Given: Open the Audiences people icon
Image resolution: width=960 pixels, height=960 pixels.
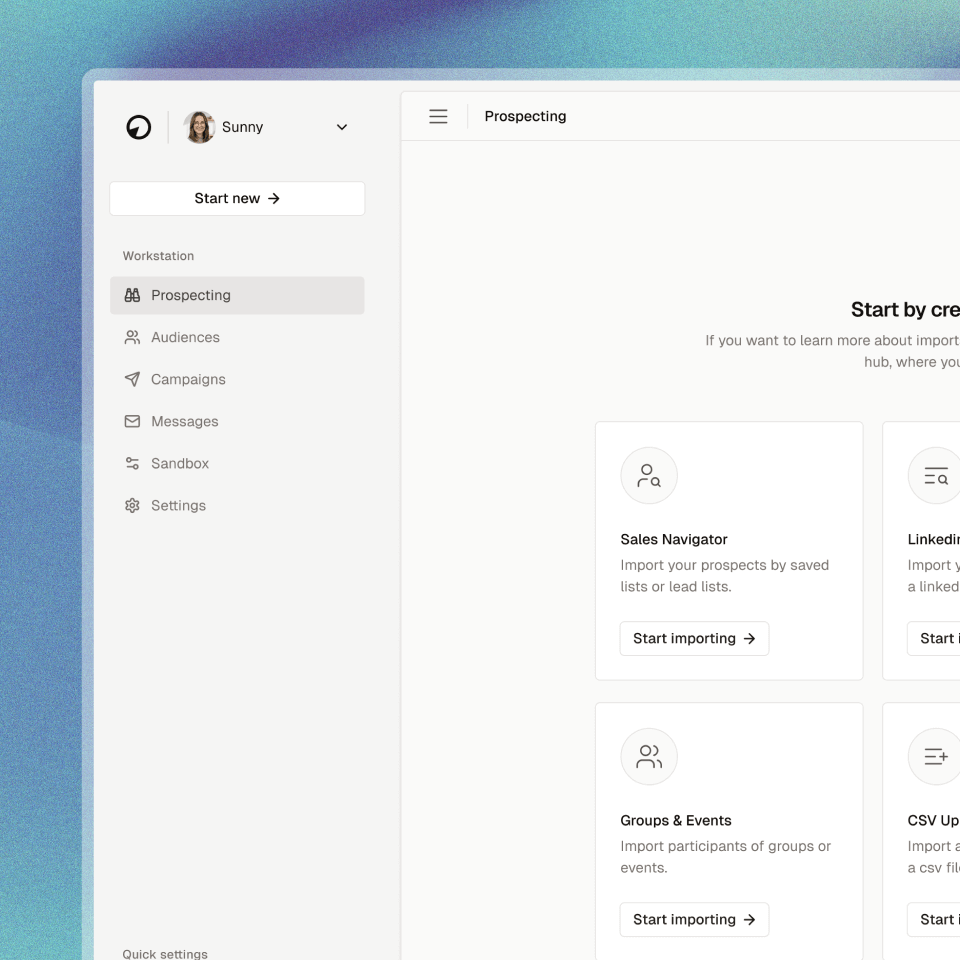Looking at the screenshot, I should [x=132, y=337].
